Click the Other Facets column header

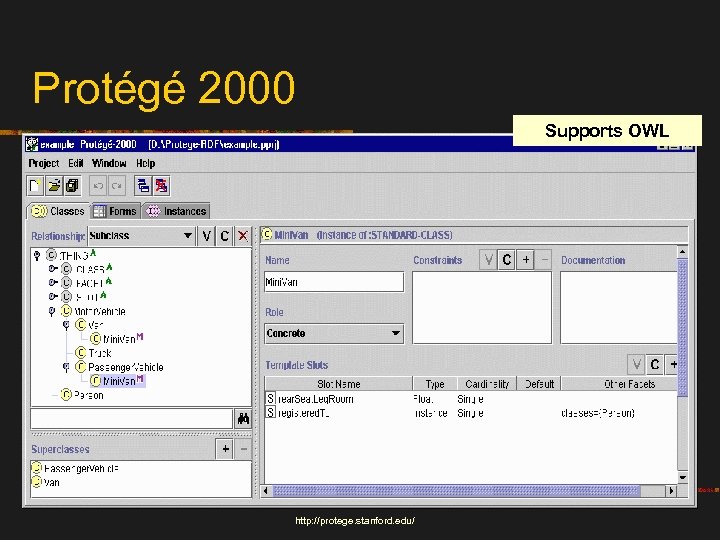(x=619, y=384)
